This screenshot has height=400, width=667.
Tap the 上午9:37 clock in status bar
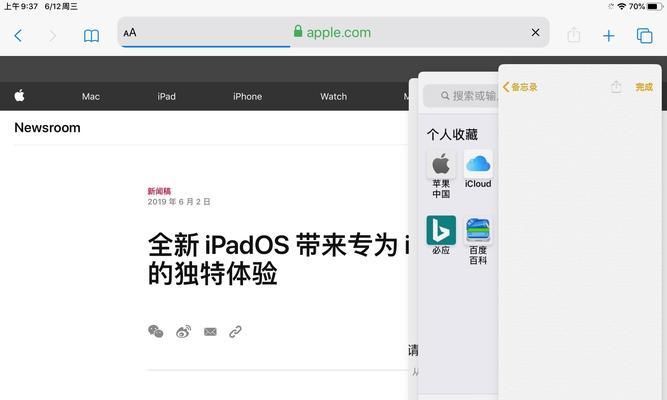pos(21,6)
